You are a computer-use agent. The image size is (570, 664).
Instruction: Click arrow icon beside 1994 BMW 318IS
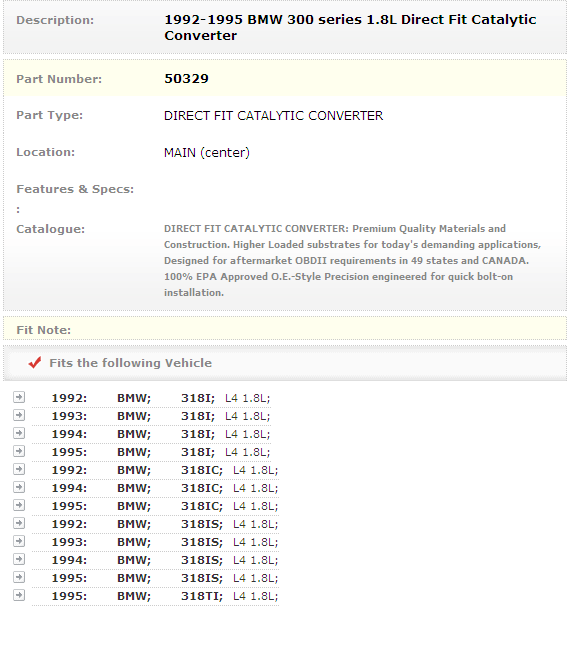pos(19,559)
